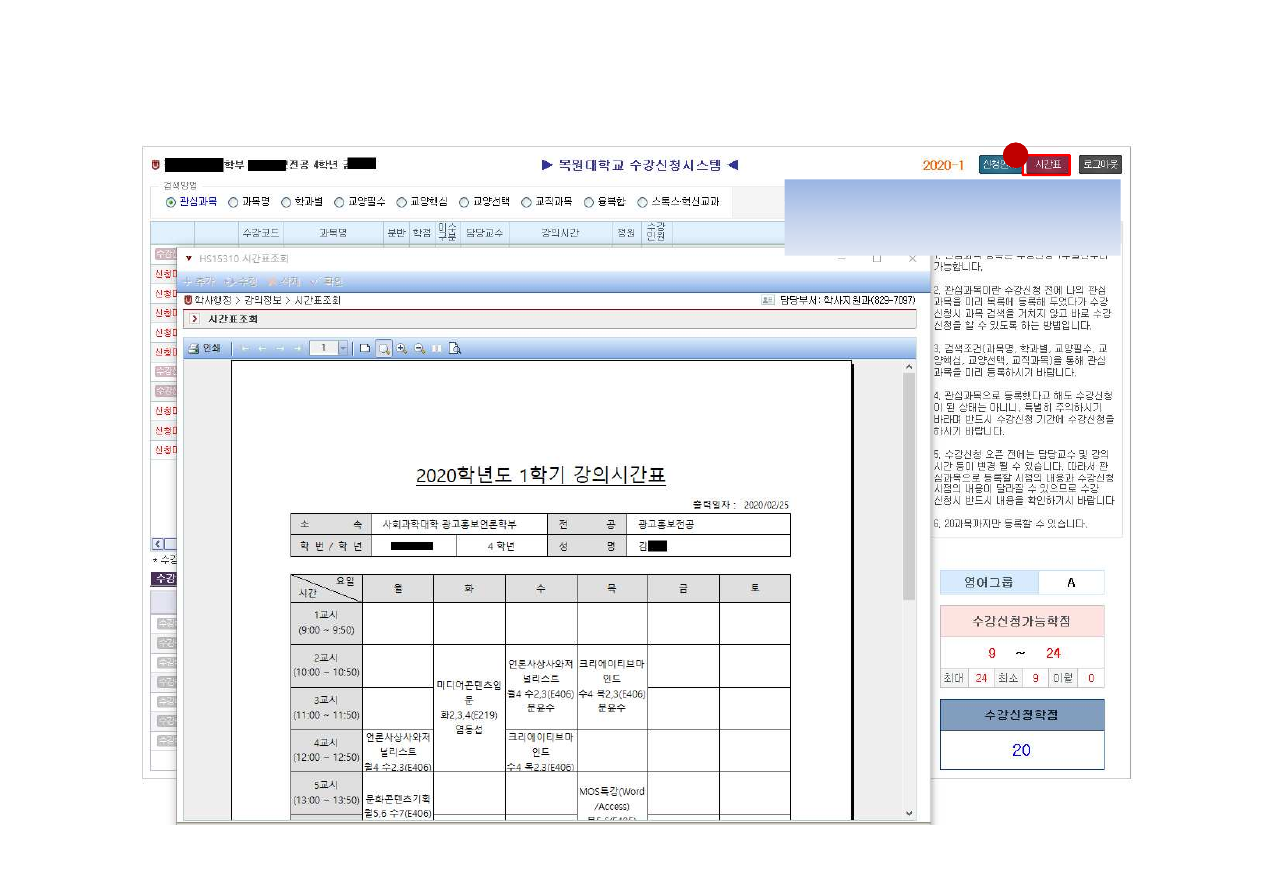Select the single page view icon

(365, 348)
